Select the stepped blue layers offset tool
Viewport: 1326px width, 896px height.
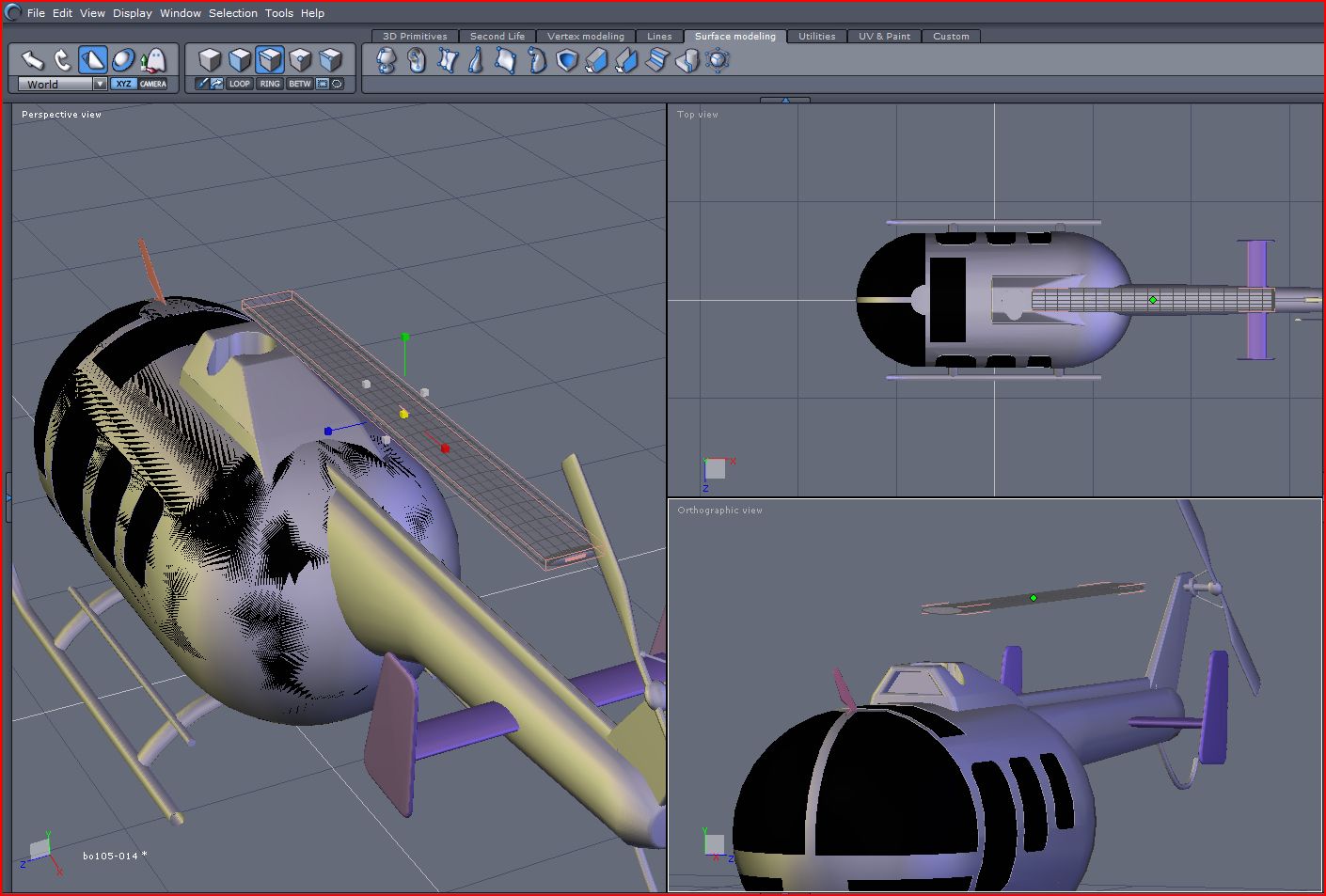(x=657, y=61)
